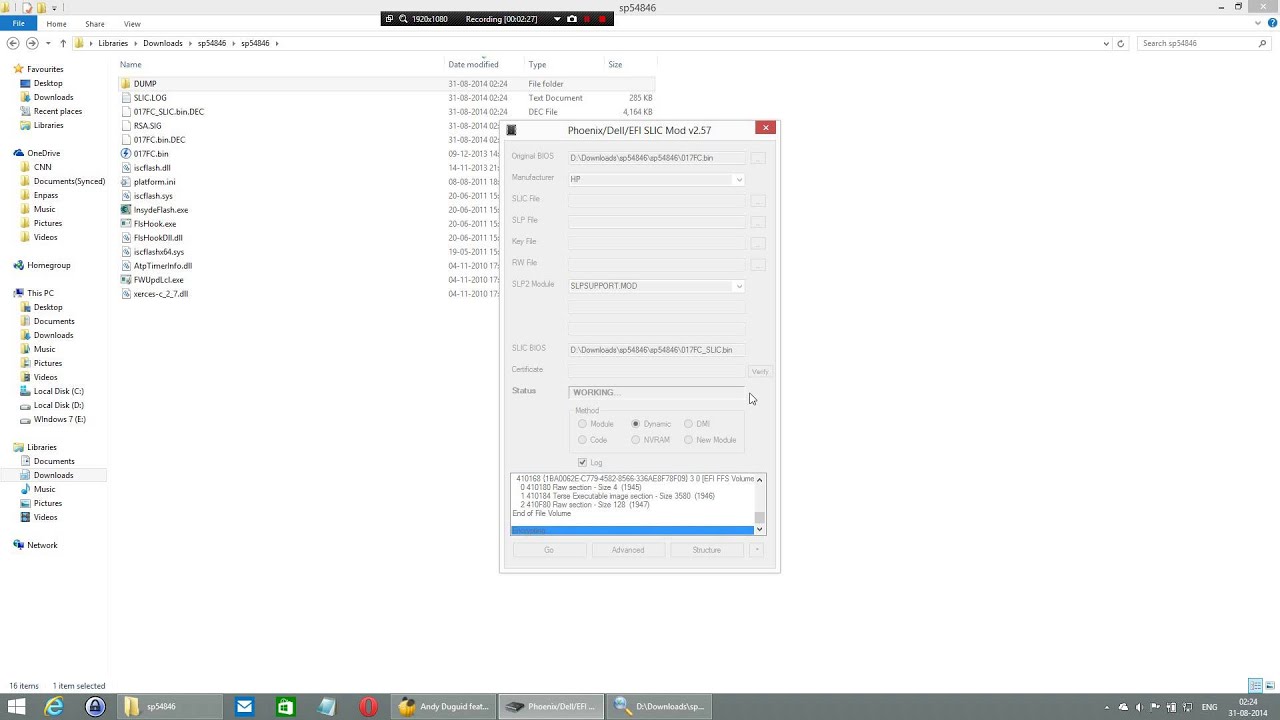Open the Windows Start button
This screenshot has width=1280, height=720.
(17, 706)
